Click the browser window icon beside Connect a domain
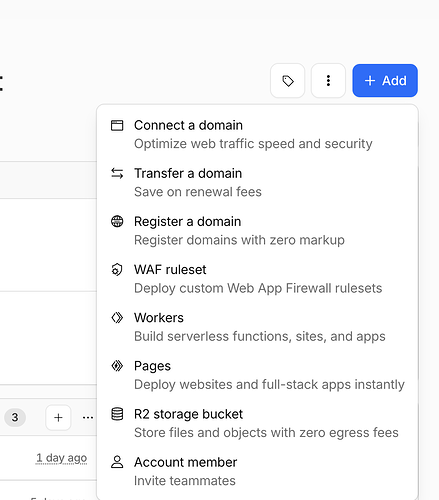Screen dimensions: 439x500 (117, 126)
